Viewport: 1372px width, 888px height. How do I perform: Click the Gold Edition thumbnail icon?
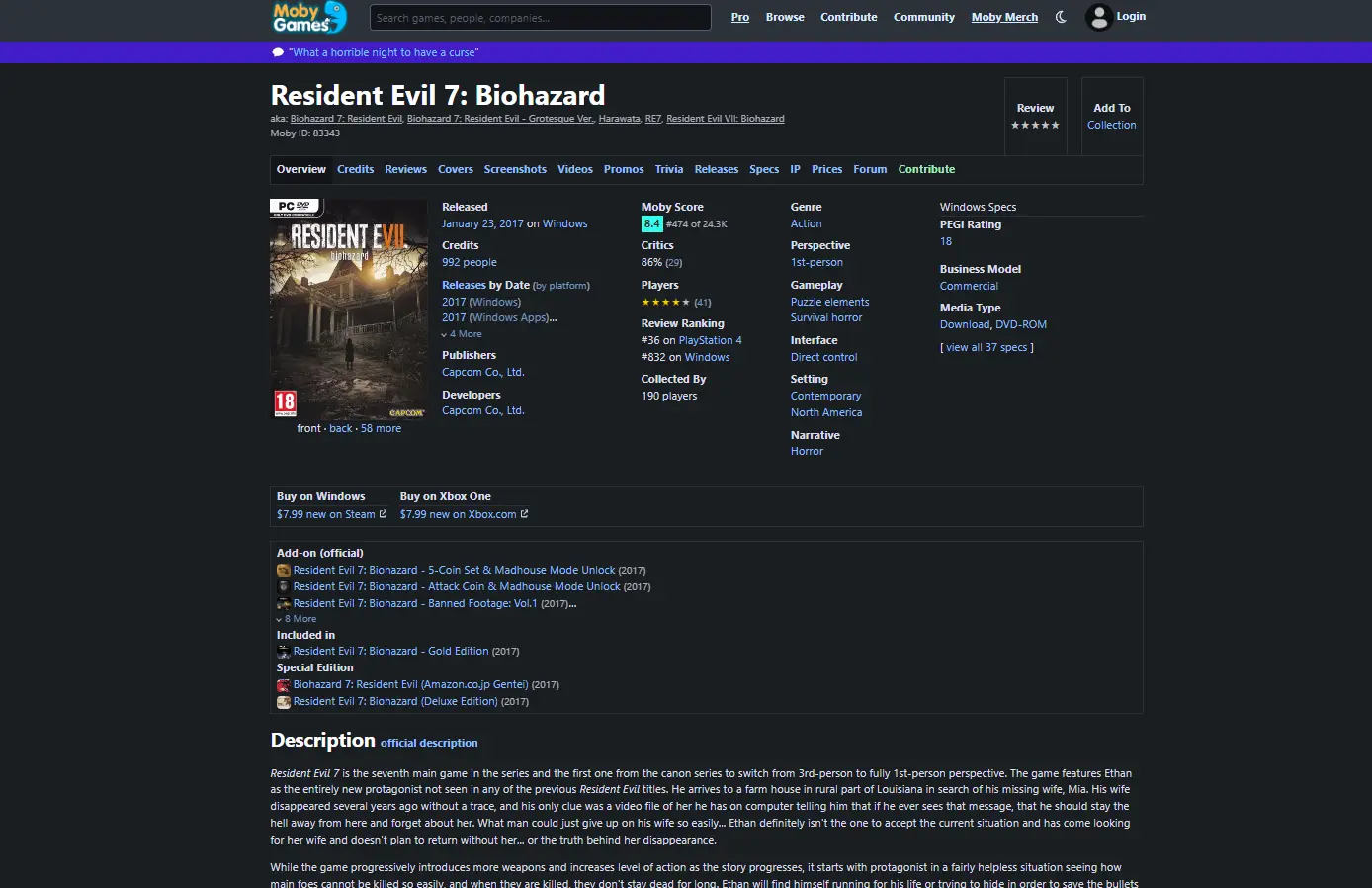coord(284,652)
